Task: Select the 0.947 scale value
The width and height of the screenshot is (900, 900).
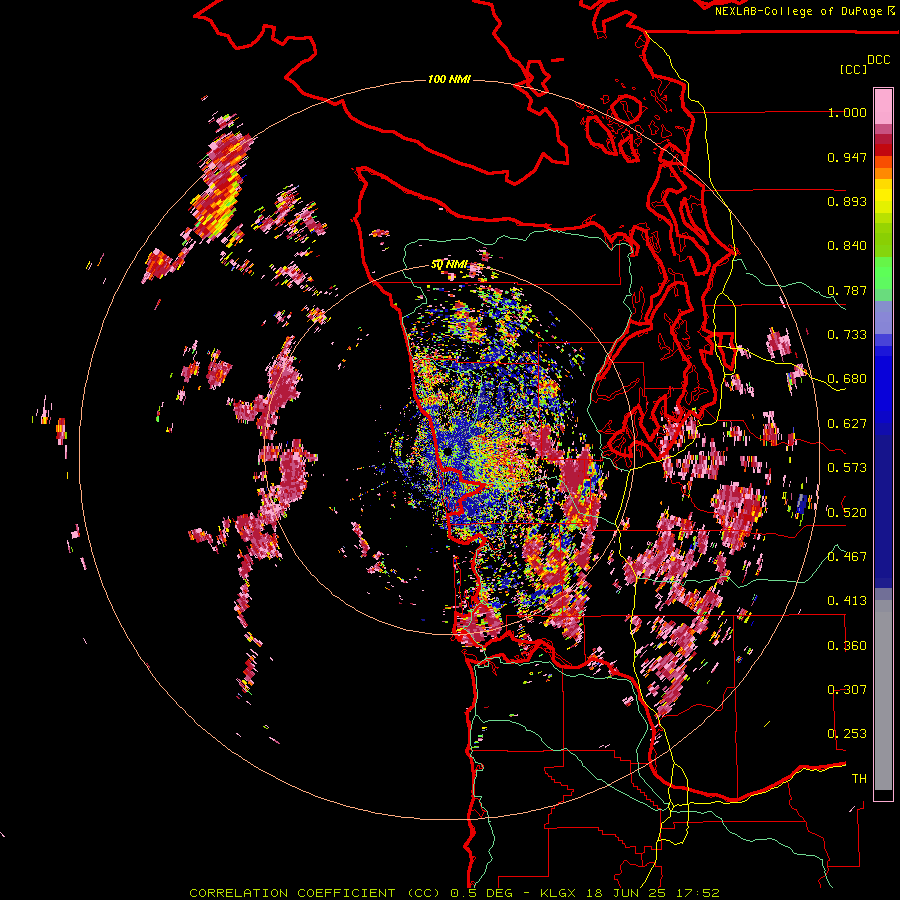Action: point(847,157)
